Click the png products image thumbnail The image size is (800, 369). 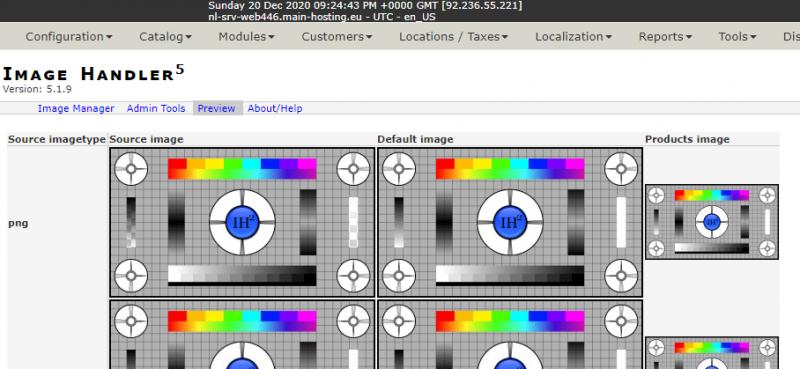tap(712, 222)
